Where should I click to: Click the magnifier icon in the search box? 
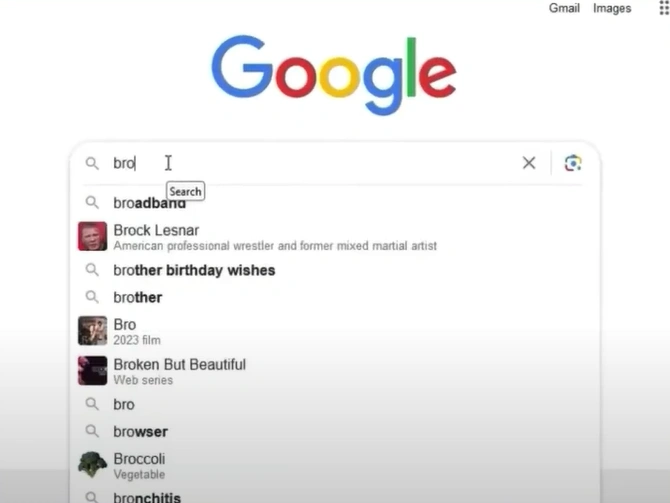(92, 163)
